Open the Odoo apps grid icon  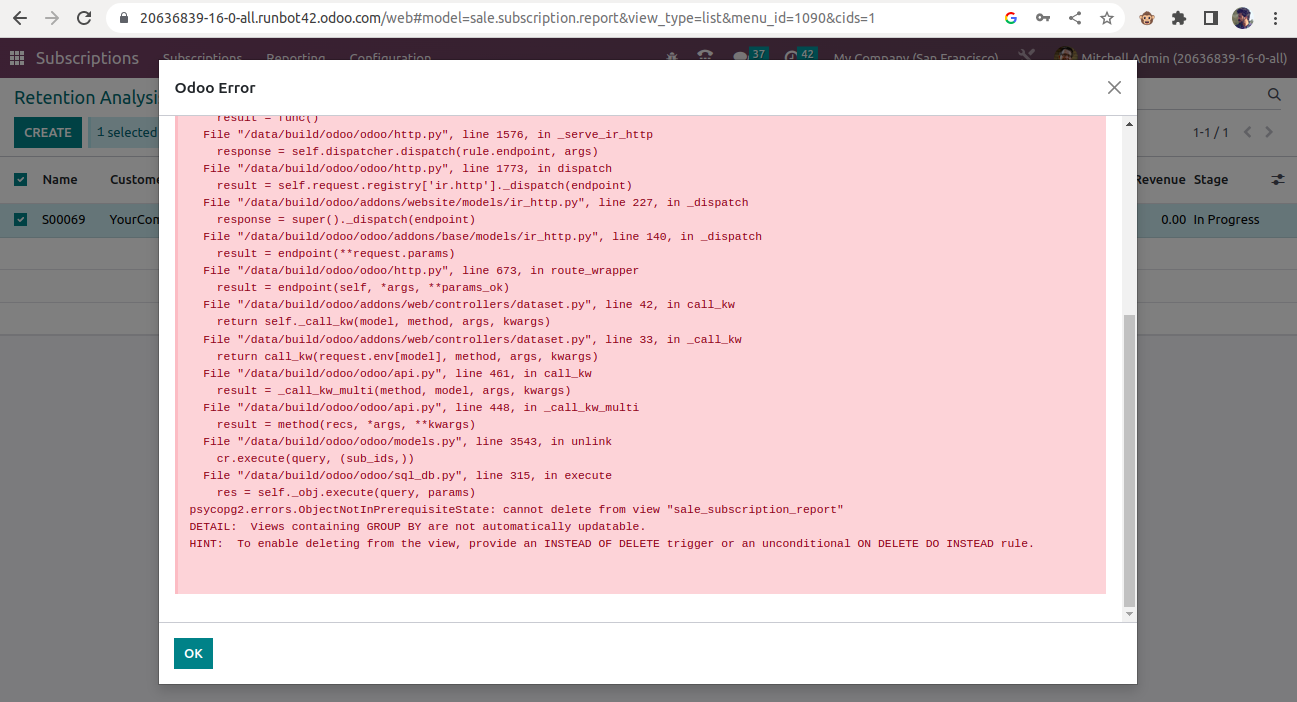[18, 58]
